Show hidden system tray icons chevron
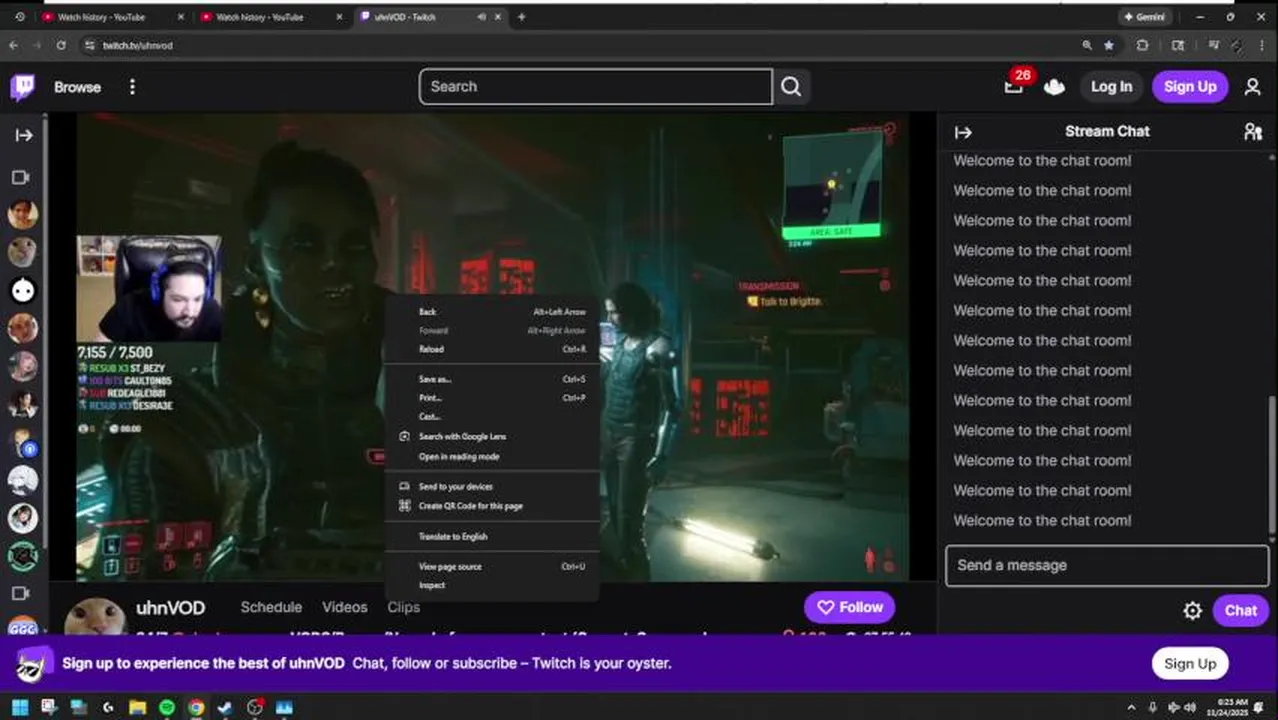The height and width of the screenshot is (720, 1278). click(x=1131, y=707)
